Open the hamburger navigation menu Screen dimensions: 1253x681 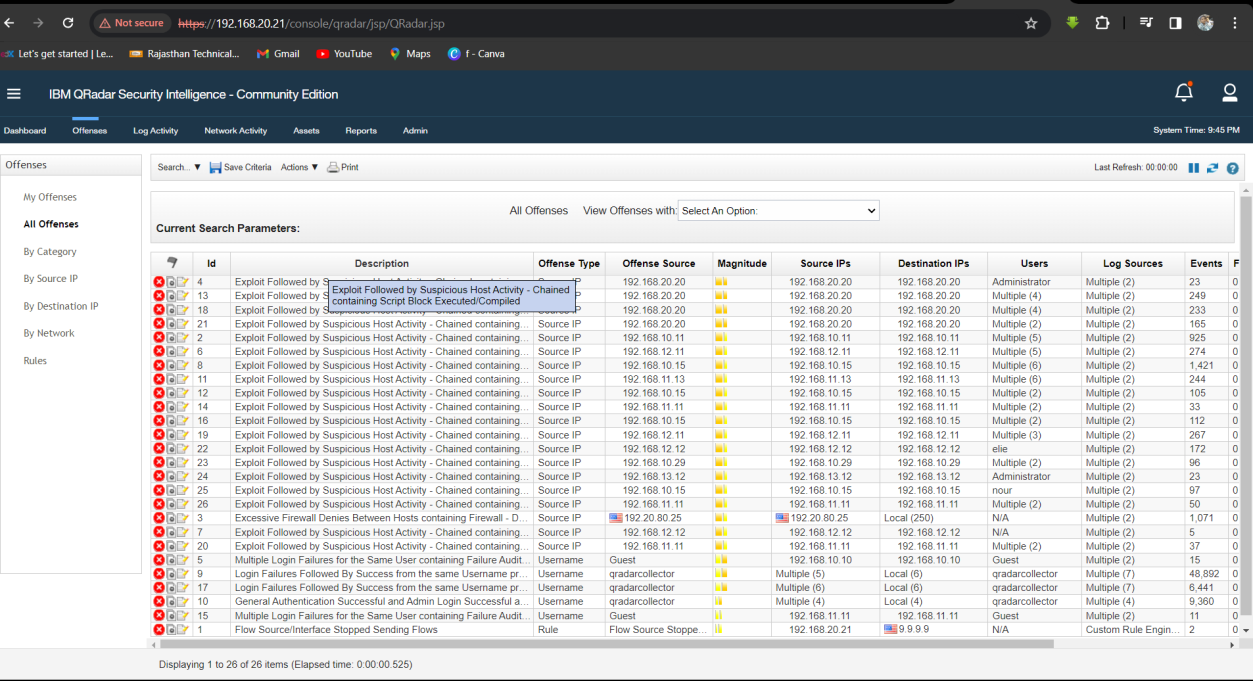coord(14,94)
